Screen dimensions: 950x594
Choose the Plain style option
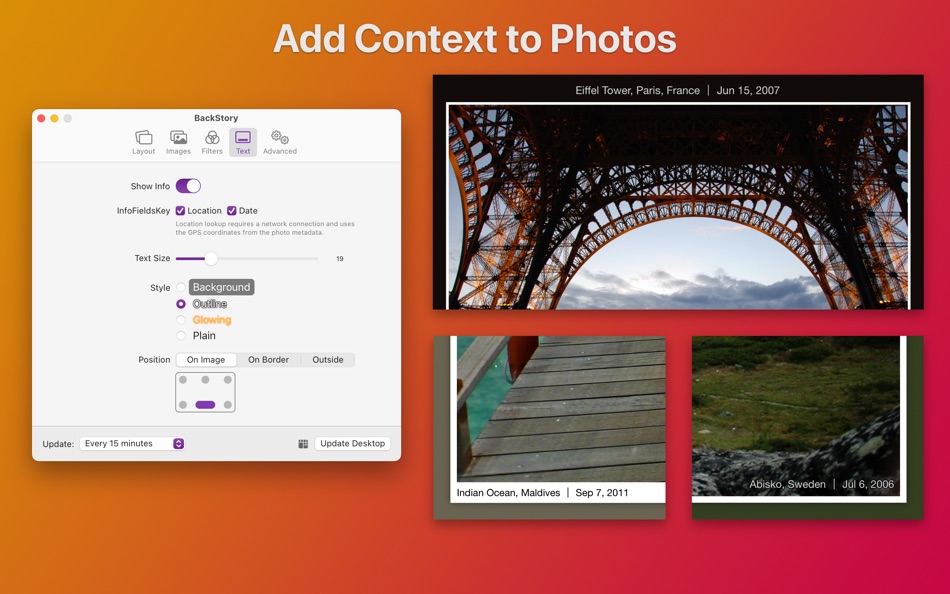(180, 334)
